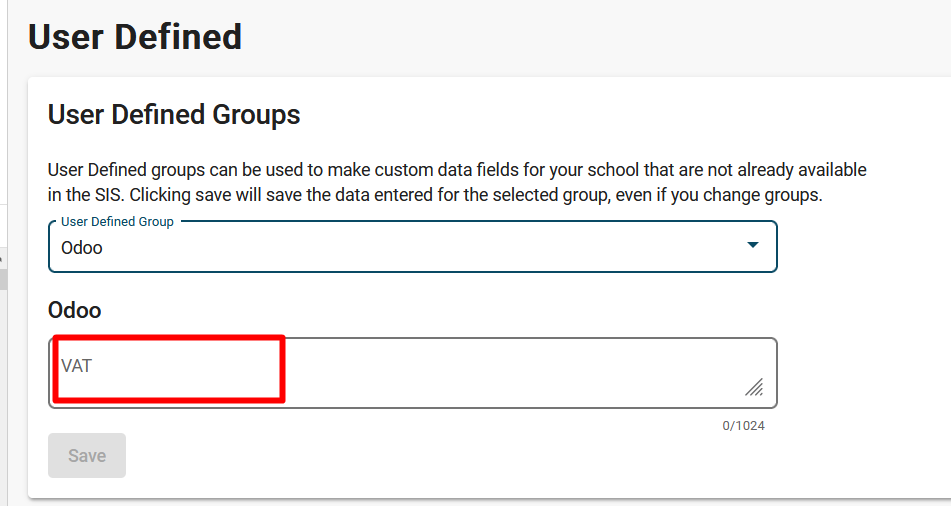
Task: Click the VAT placeholder text
Action: pyautogui.click(x=77, y=366)
